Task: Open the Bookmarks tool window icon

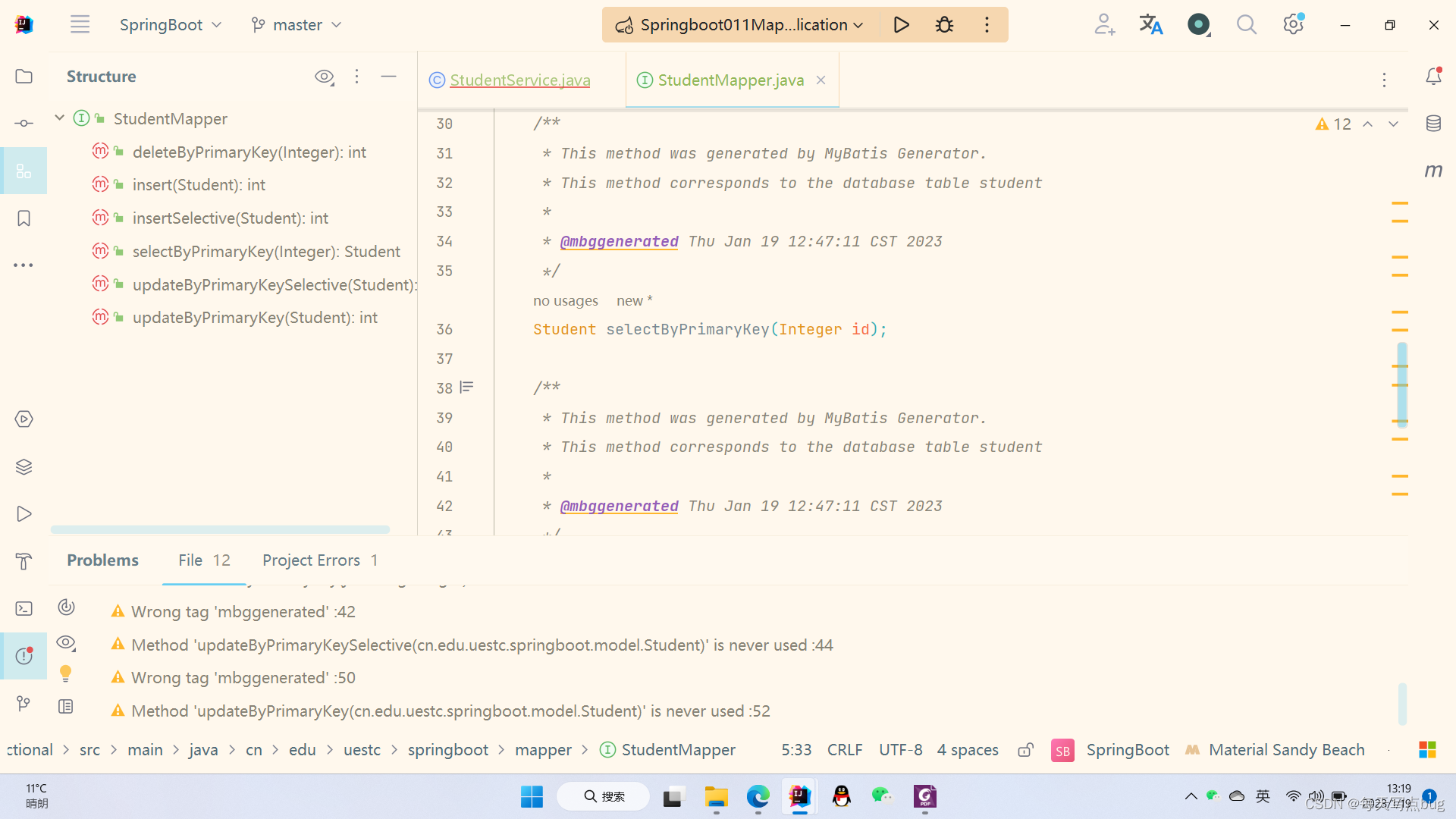Action: (24, 218)
